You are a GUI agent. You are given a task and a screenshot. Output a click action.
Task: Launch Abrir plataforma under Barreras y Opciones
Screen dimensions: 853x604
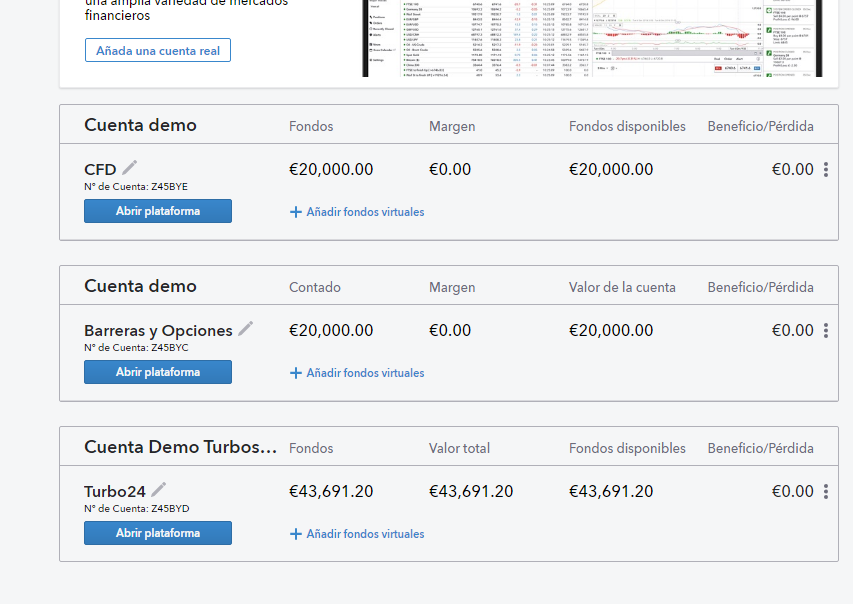point(158,372)
